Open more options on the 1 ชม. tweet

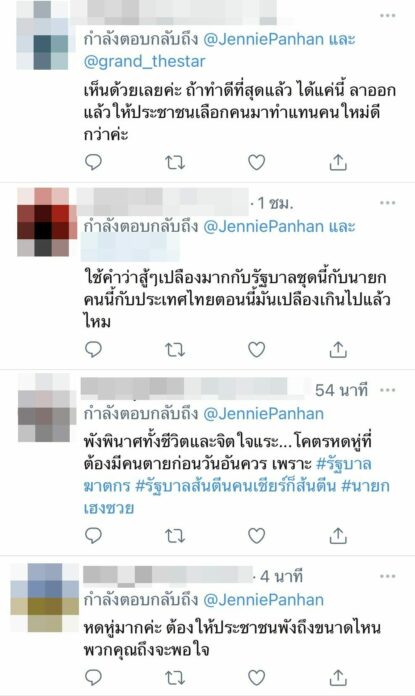(x=387, y=203)
